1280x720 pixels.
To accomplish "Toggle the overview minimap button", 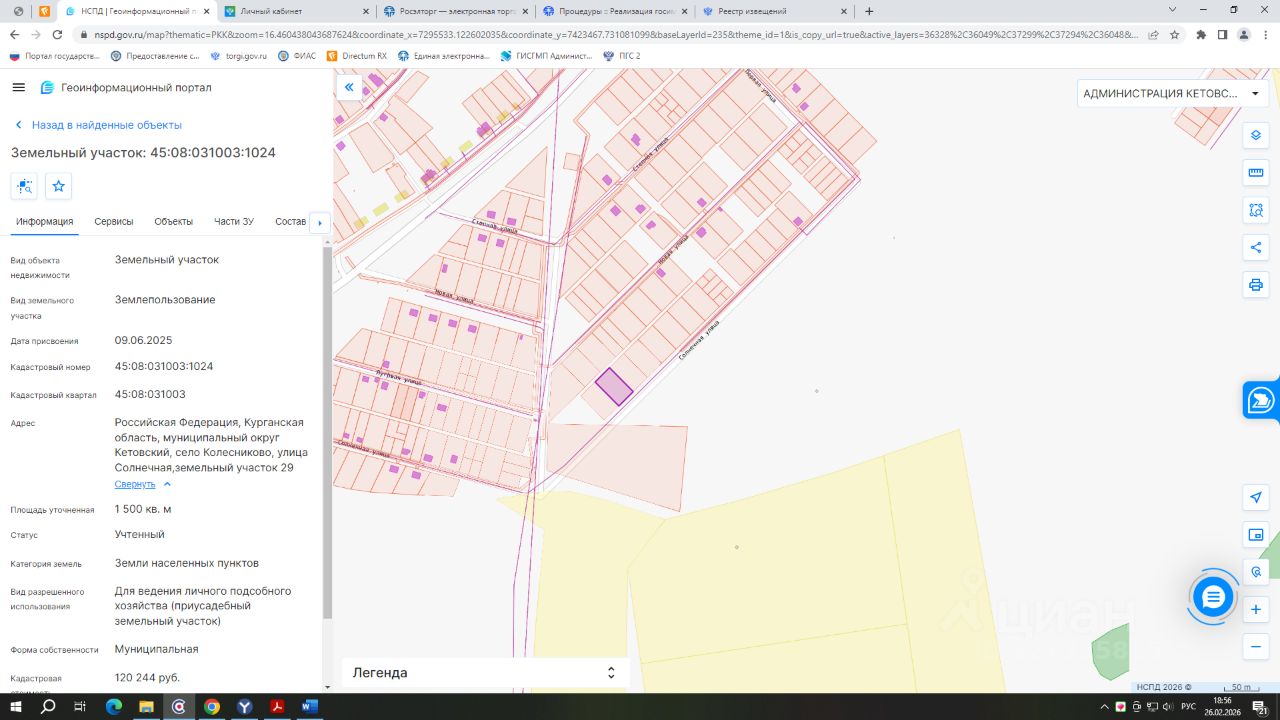I will coord(1256,535).
